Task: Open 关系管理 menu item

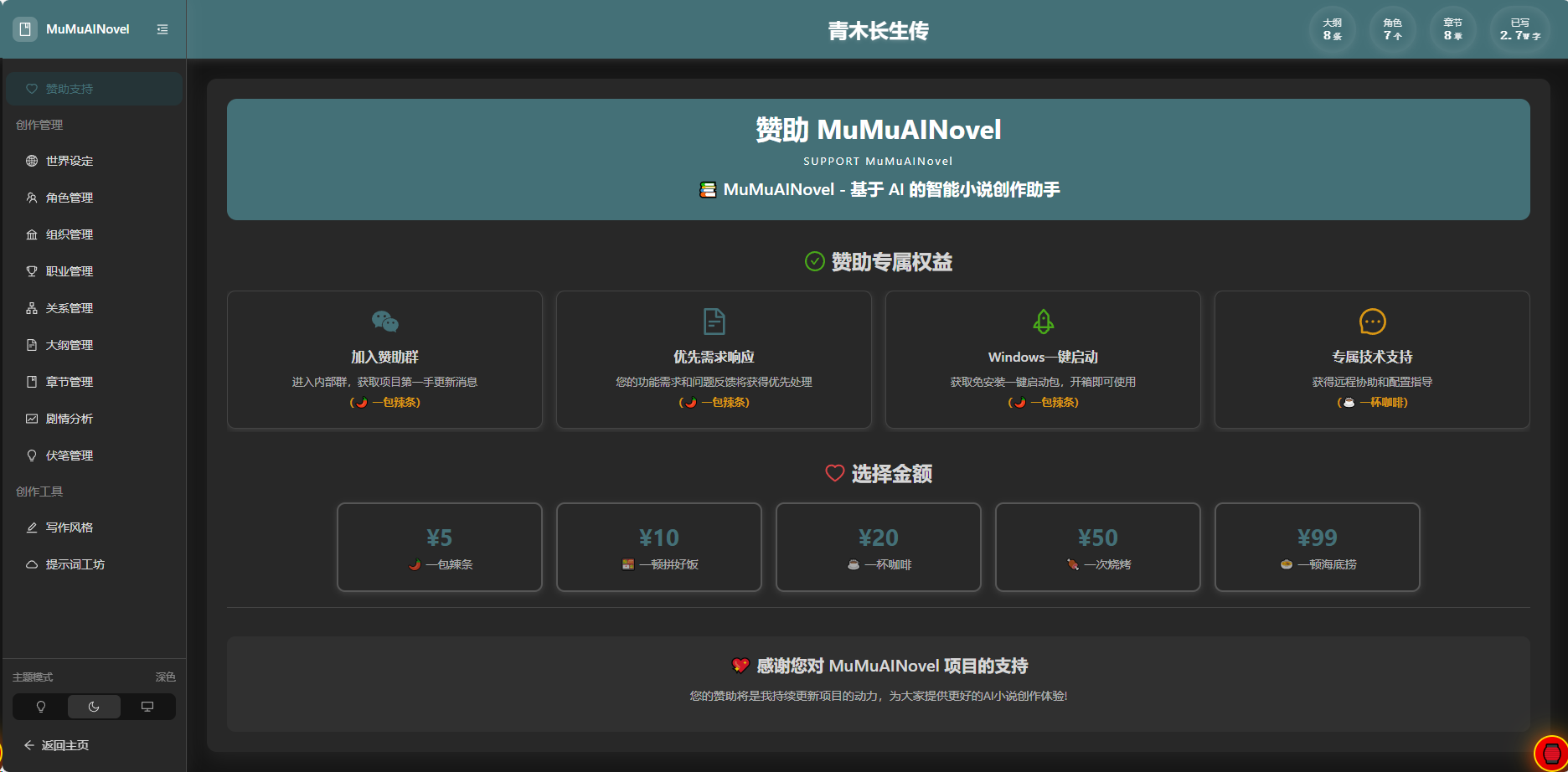Action: pyautogui.click(x=94, y=308)
